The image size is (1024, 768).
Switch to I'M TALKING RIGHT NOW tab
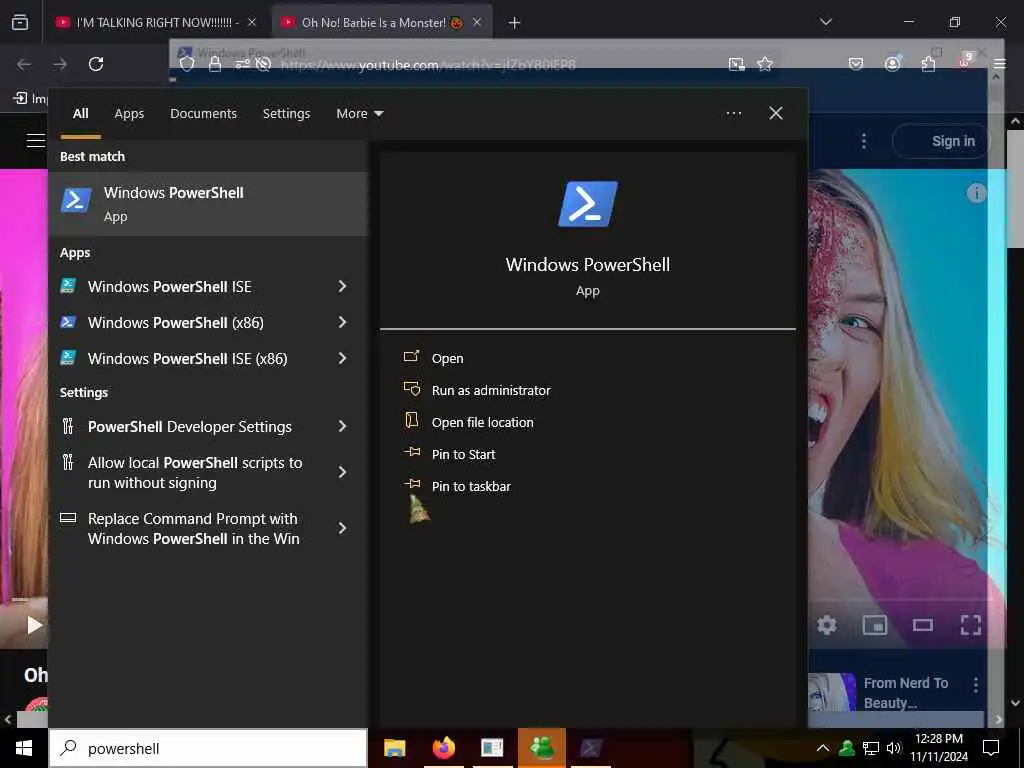click(x=156, y=23)
